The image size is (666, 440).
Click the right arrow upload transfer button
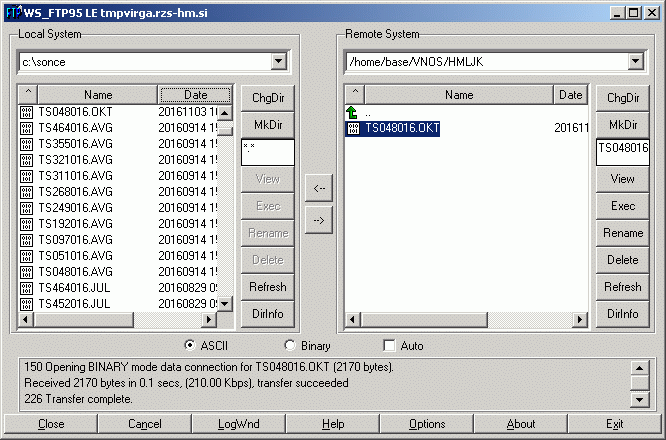pos(318,221)
